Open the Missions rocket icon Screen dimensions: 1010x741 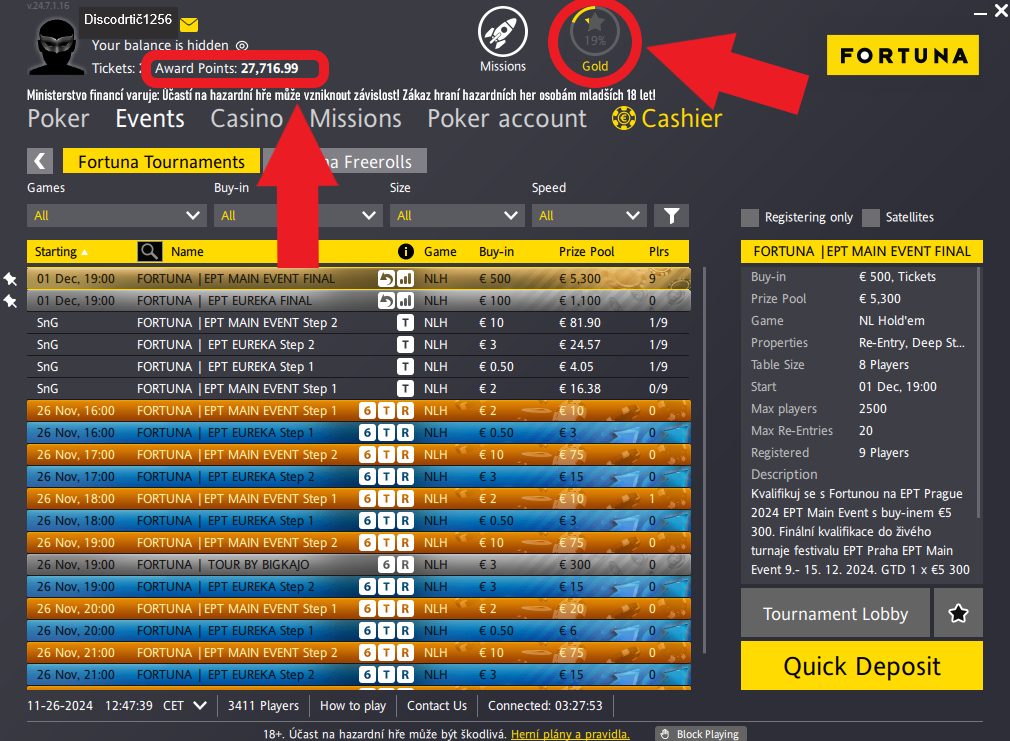click(x=502, y=32)
